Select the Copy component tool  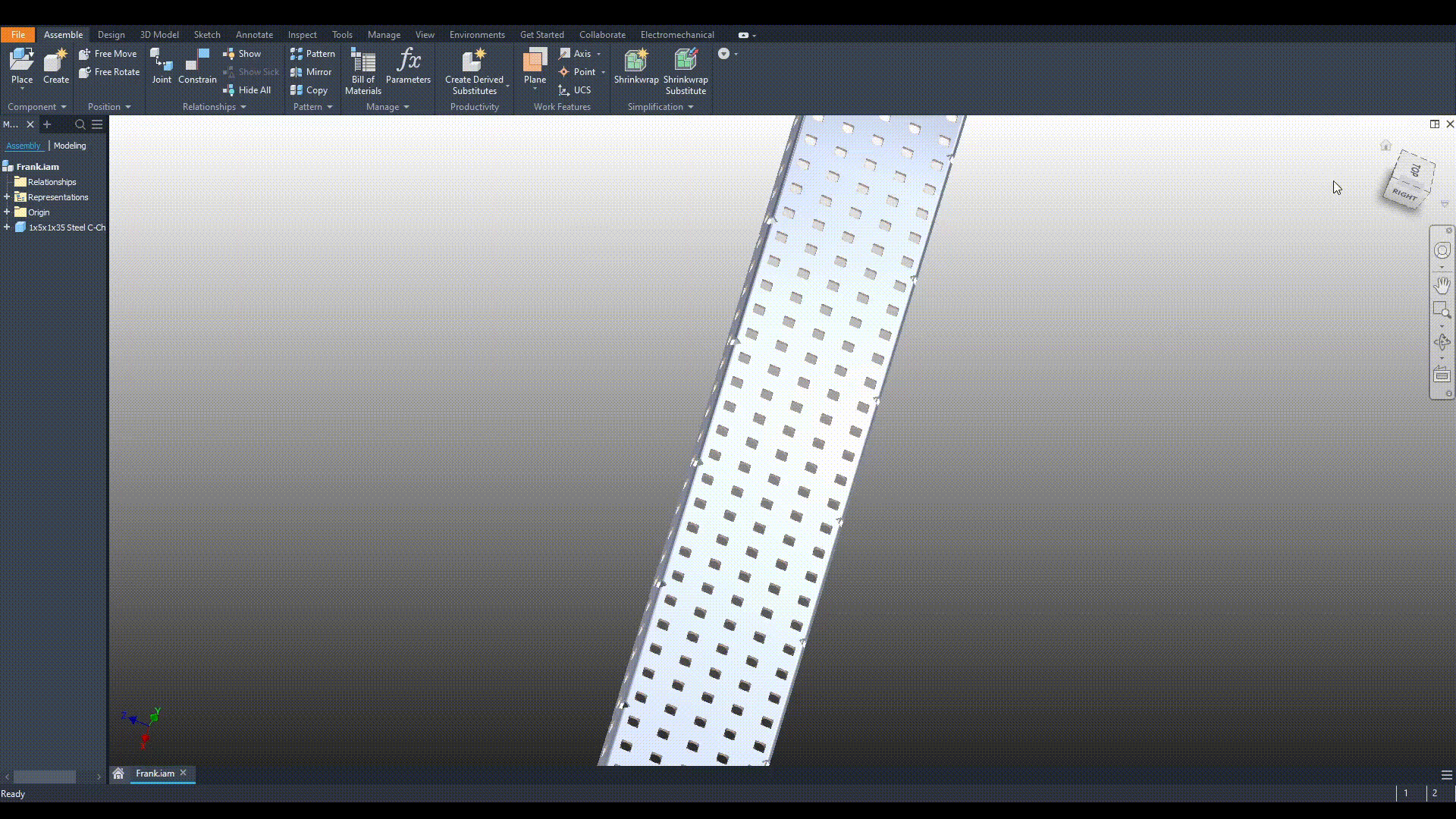pos(309,90)
